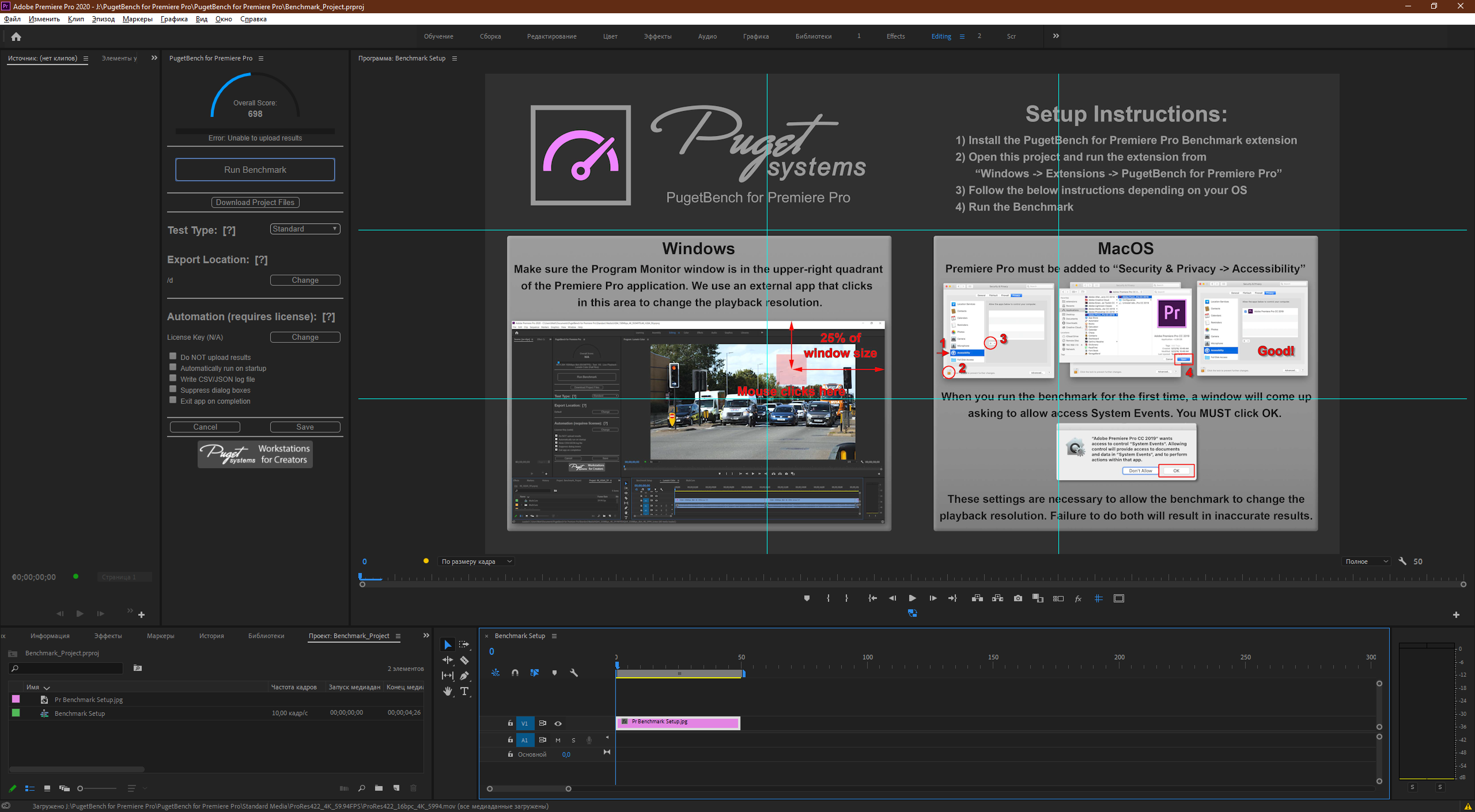Image resolution: width=1475 pixels, height=812 pixels.
Task: Select the Type tool
Action: click(x=464, y=691)
